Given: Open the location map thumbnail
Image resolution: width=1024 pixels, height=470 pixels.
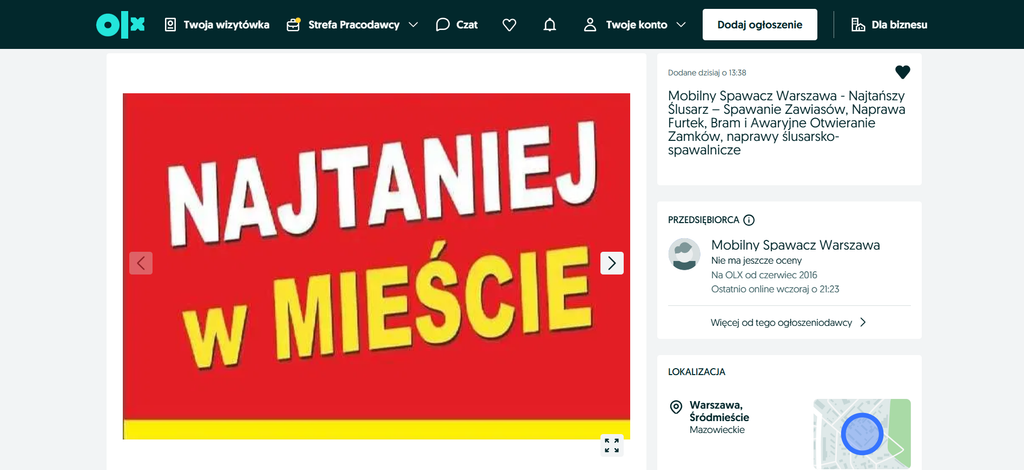Looking at the screenshot, I should pyautogui.click(x=861, y=433).
